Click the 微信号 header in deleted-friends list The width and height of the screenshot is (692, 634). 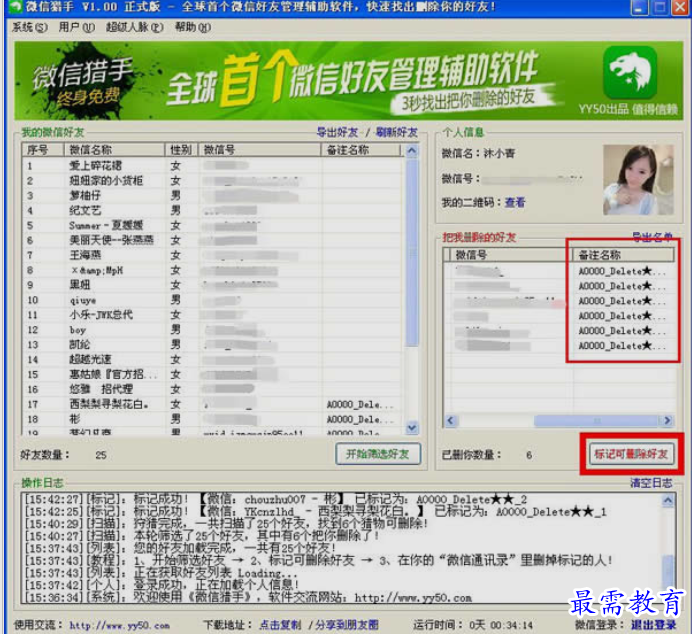tap(510, 255)
